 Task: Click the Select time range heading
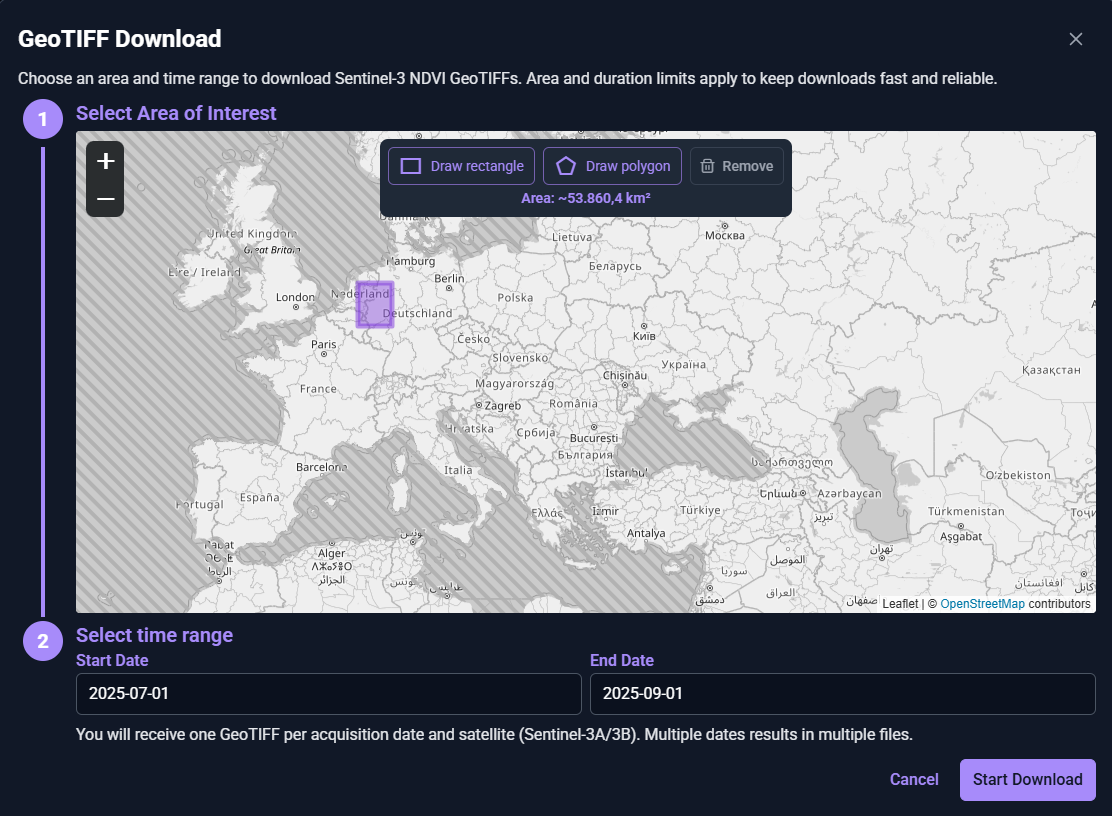[154, 635]
